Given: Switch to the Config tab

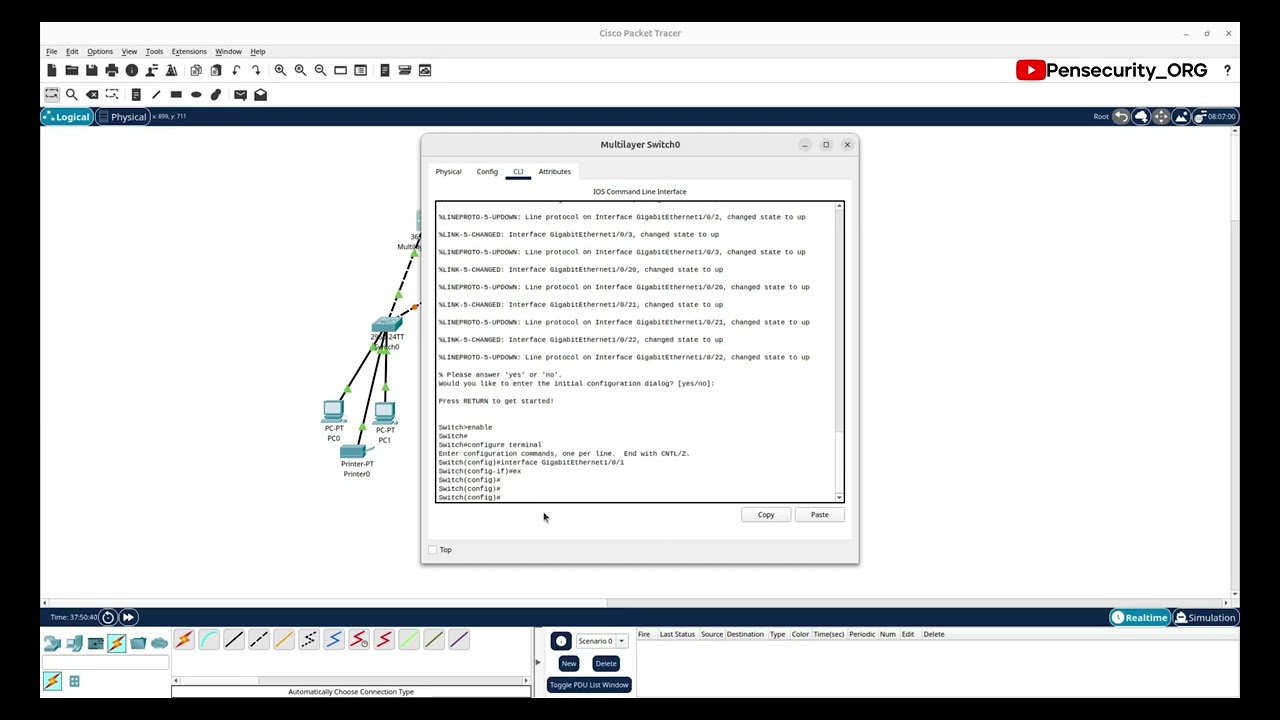Looking at the screenshot, I should click(487, 172).
